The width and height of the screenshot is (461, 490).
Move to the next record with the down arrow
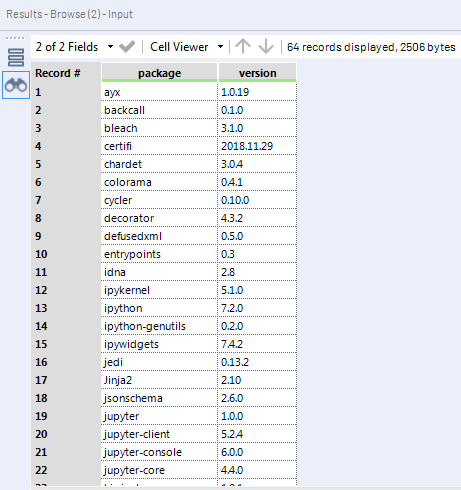[x=266, y=46]
